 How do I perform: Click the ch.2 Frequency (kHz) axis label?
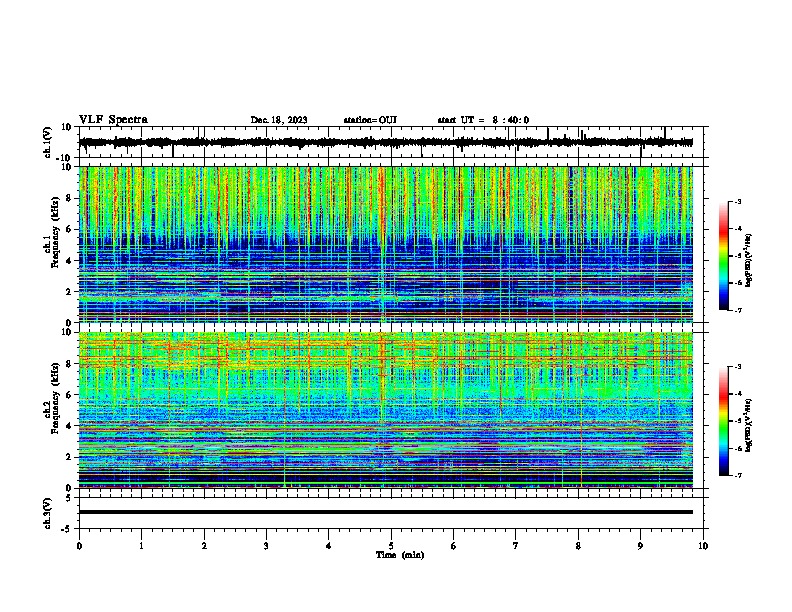pos(52,398)
